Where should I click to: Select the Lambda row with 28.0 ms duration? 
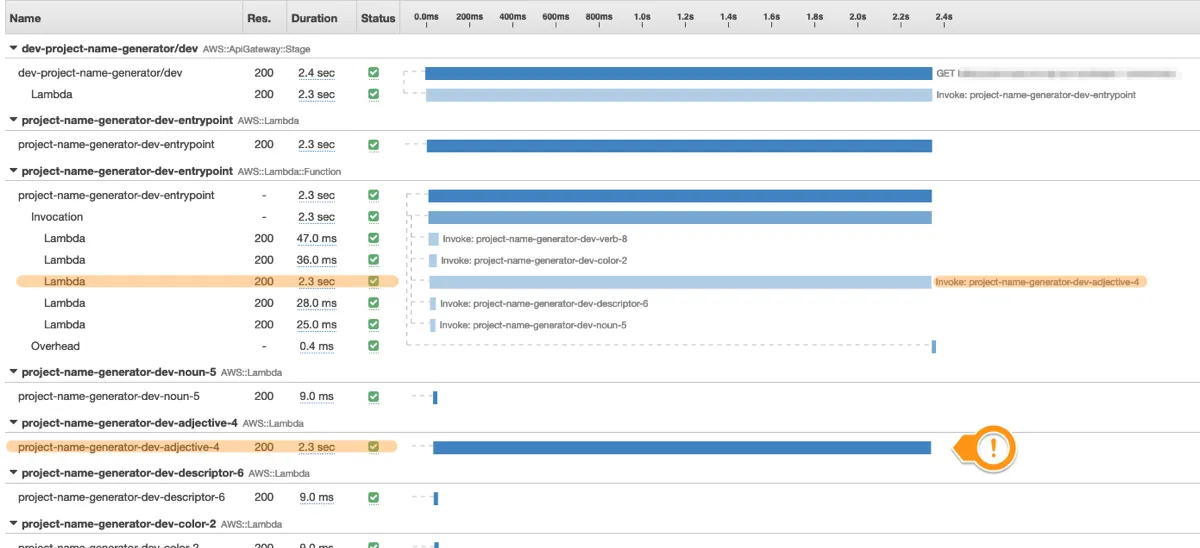(64, 303)
